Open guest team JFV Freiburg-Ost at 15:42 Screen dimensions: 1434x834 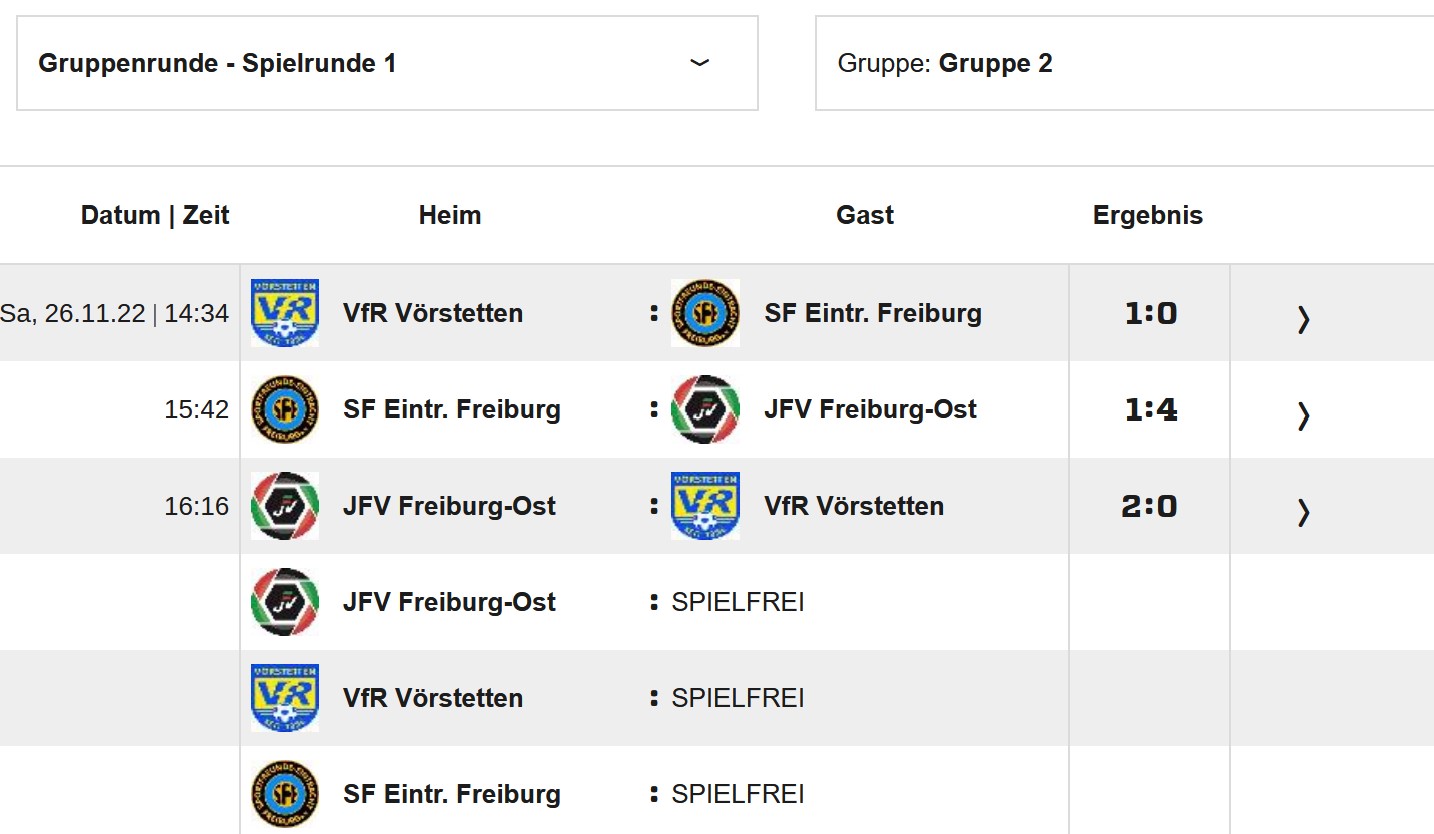click(x=871, y=409)
